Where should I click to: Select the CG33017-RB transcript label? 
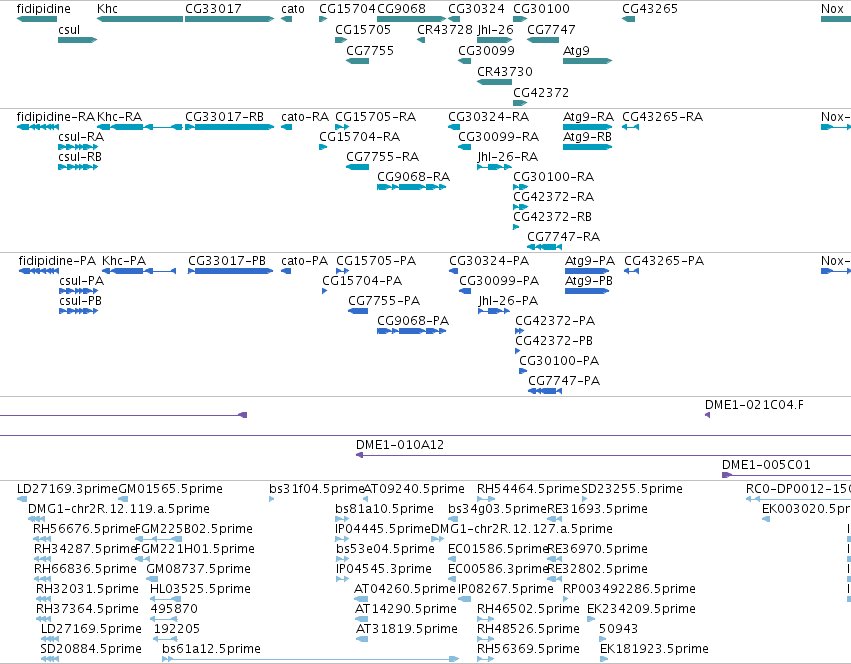(x=225, y=117)
